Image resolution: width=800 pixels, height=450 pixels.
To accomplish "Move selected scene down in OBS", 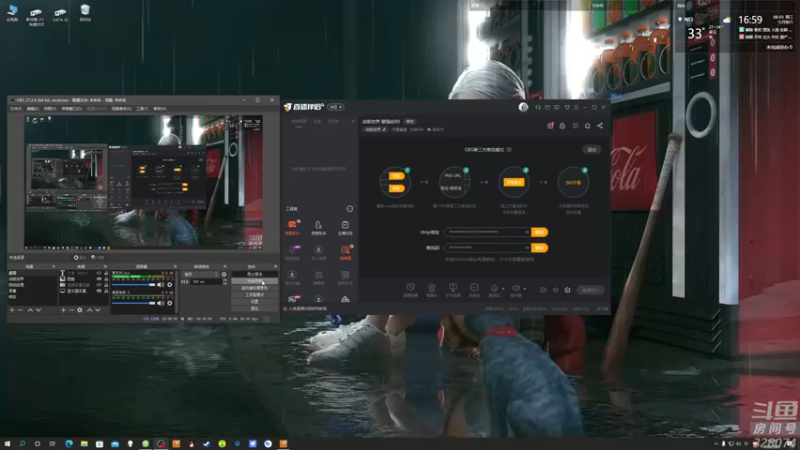I will 38,310.
